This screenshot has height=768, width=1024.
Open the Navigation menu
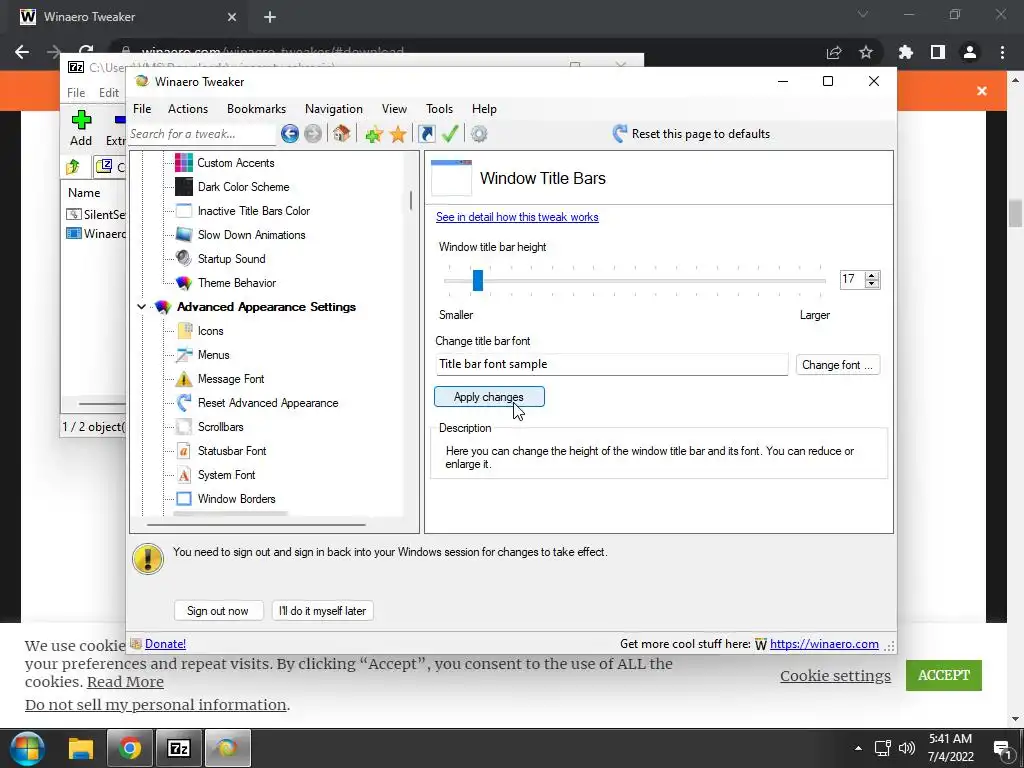[x=334, y=109]
